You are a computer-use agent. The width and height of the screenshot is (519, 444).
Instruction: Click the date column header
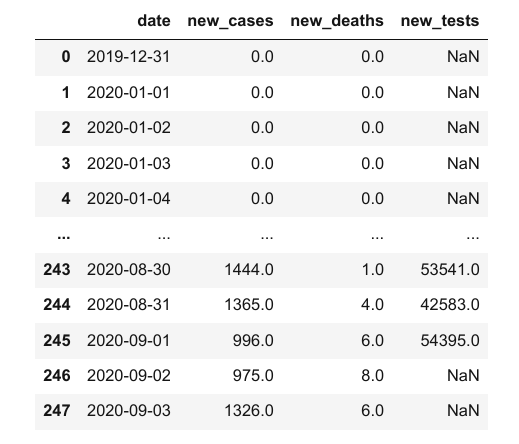(x=154, y=21)
